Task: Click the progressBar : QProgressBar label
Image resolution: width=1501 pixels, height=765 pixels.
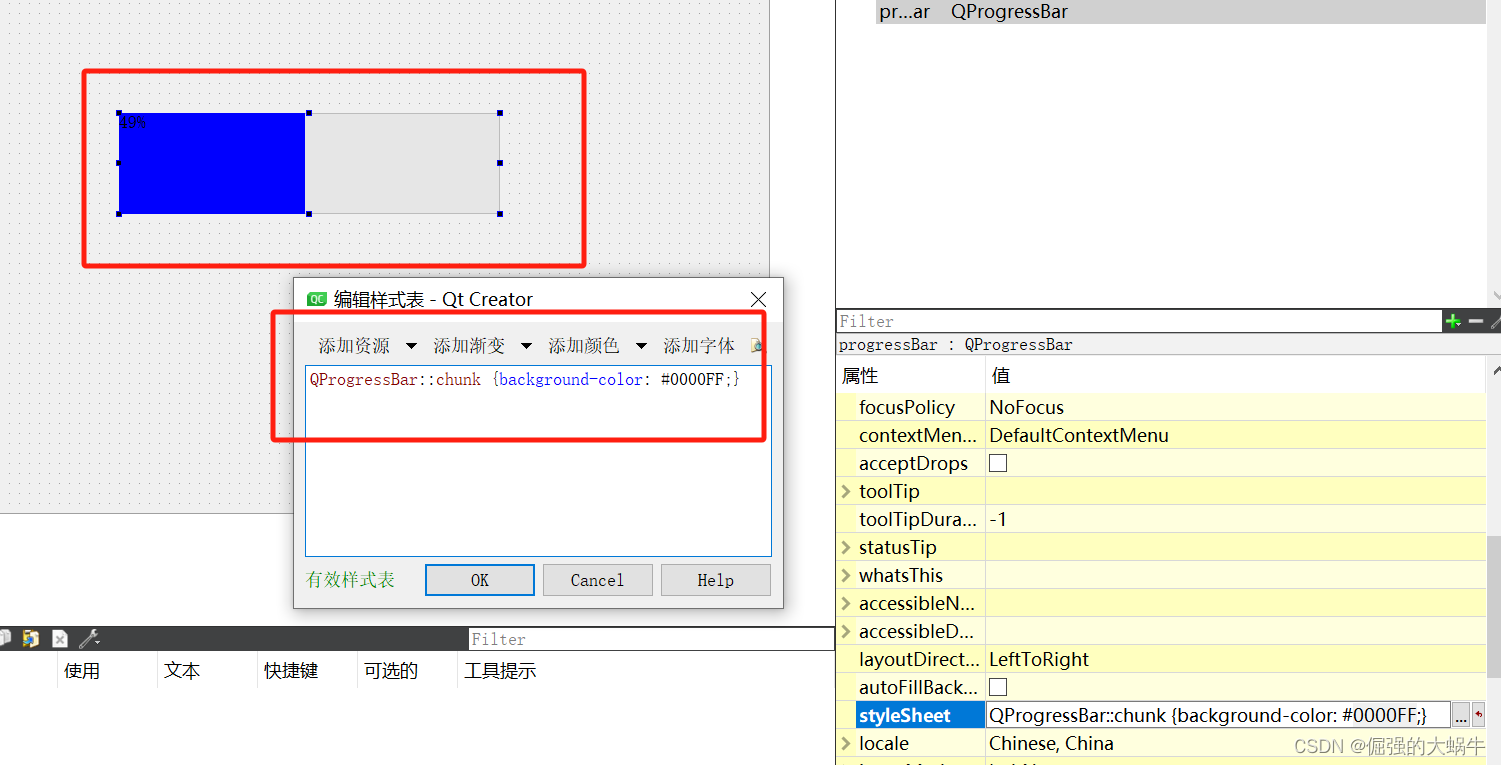Action: click(955, 344)
